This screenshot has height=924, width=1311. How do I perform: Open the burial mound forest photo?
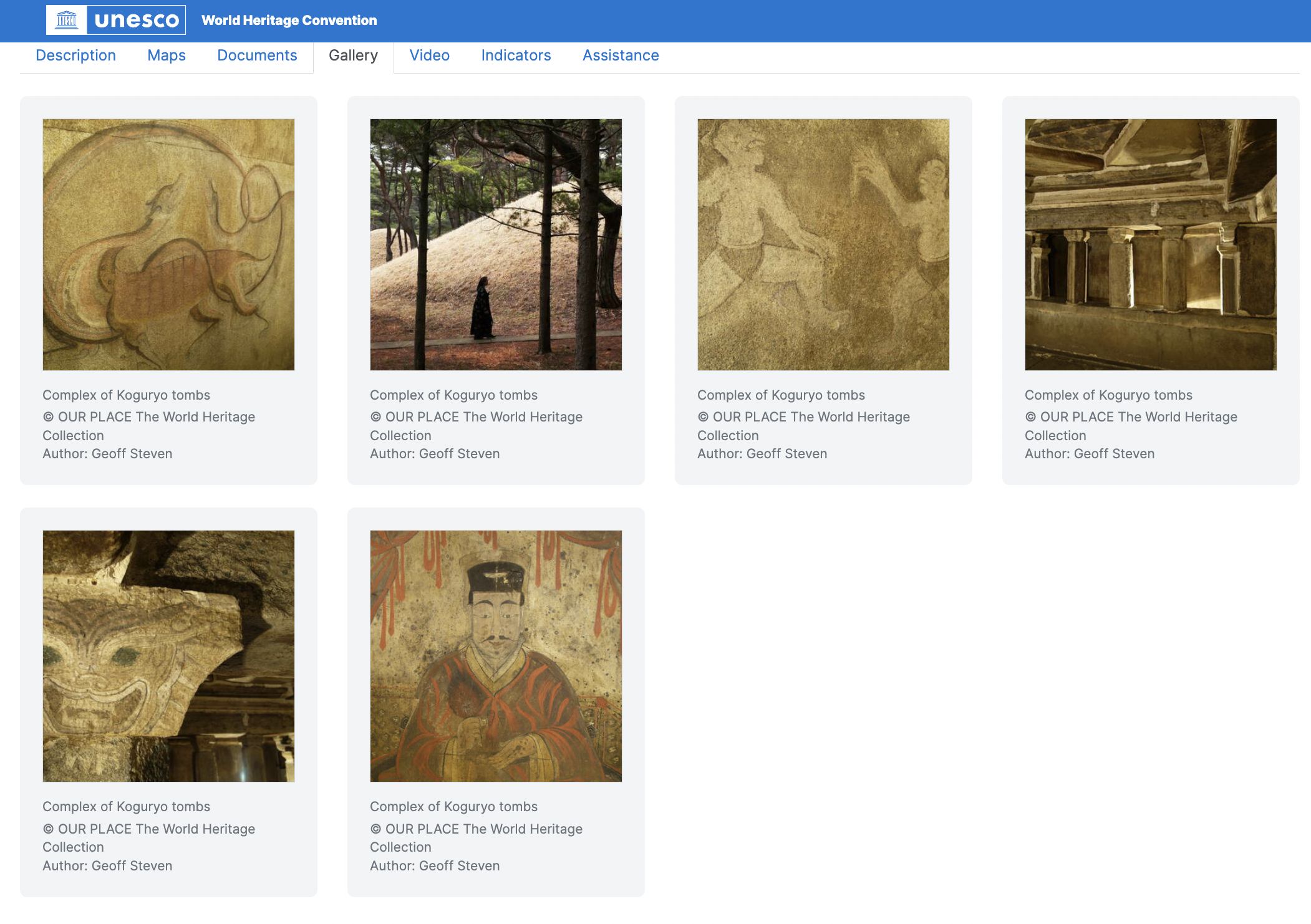point(496,244)
